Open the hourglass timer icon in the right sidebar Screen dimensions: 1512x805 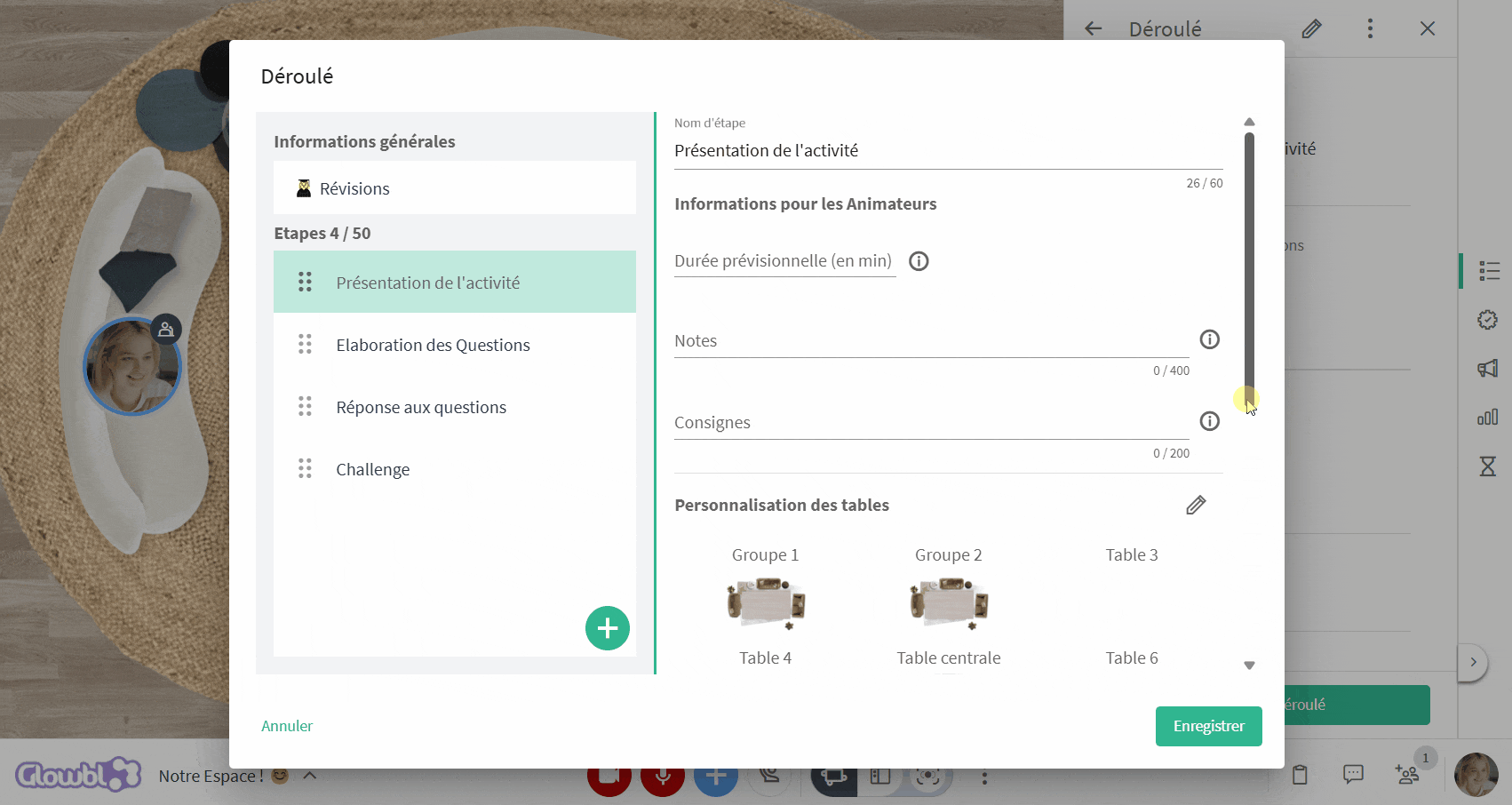[x=1488, y=466]
